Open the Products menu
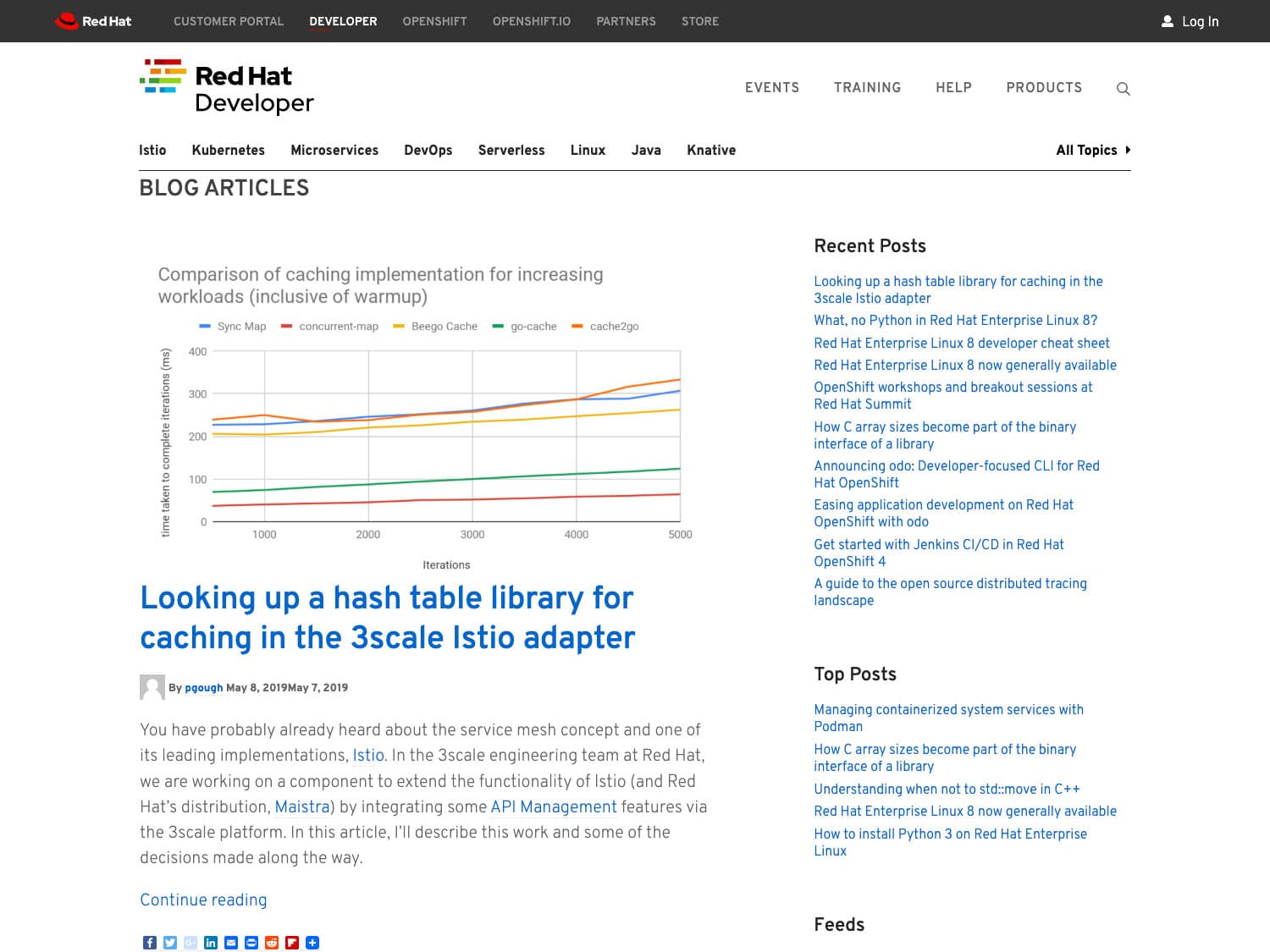 click(x=1044, y=87)
